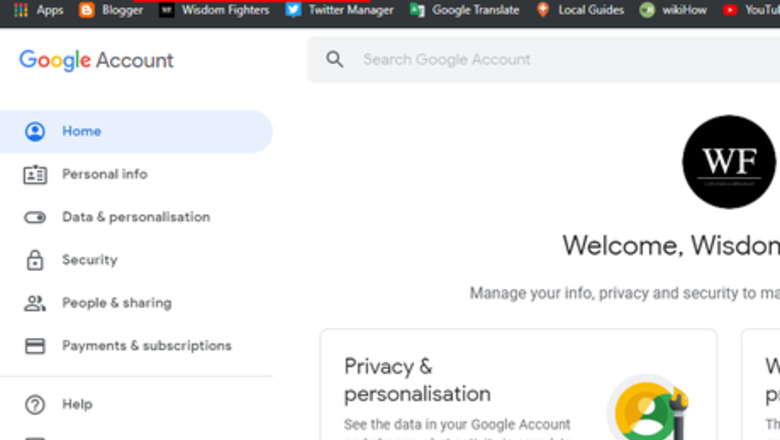Select Home in the sidebar
Image resolution: width=780 pixels, height=440 pixels.
pos(136,131)
